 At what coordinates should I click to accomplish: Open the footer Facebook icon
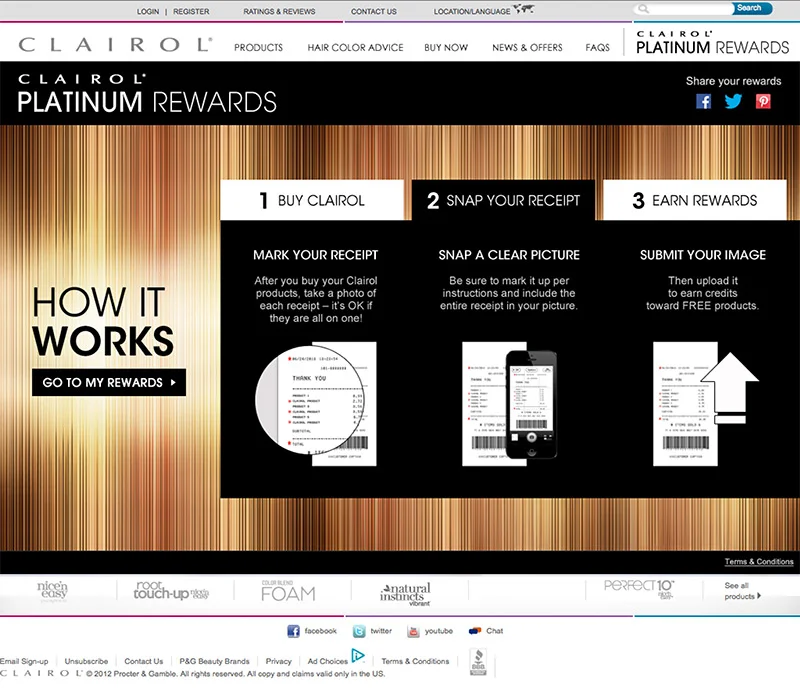point(293,631)
